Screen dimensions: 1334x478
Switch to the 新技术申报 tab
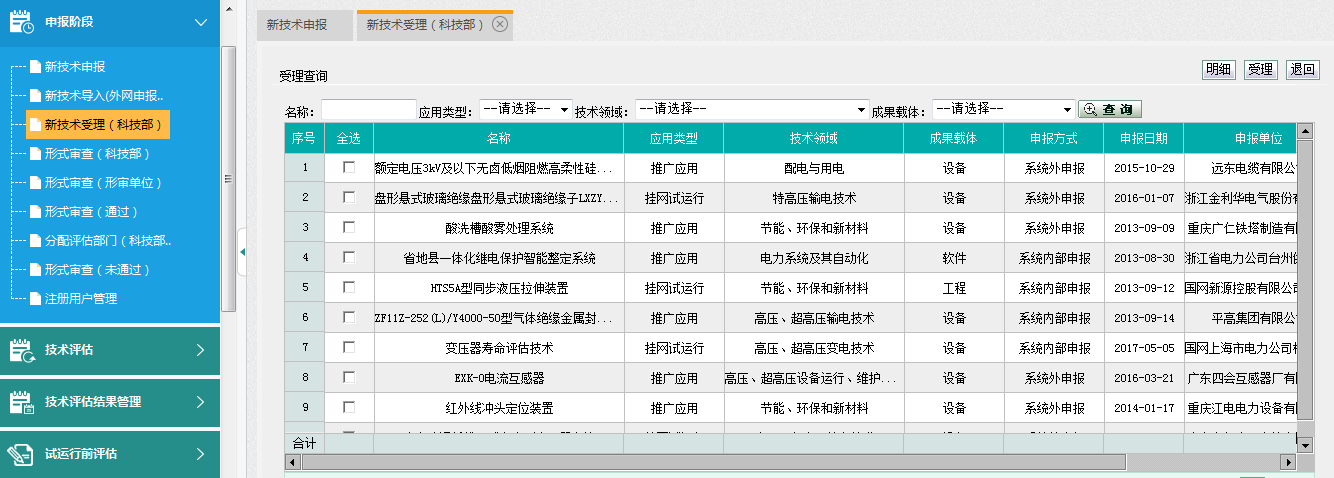[x=297, y=25]
